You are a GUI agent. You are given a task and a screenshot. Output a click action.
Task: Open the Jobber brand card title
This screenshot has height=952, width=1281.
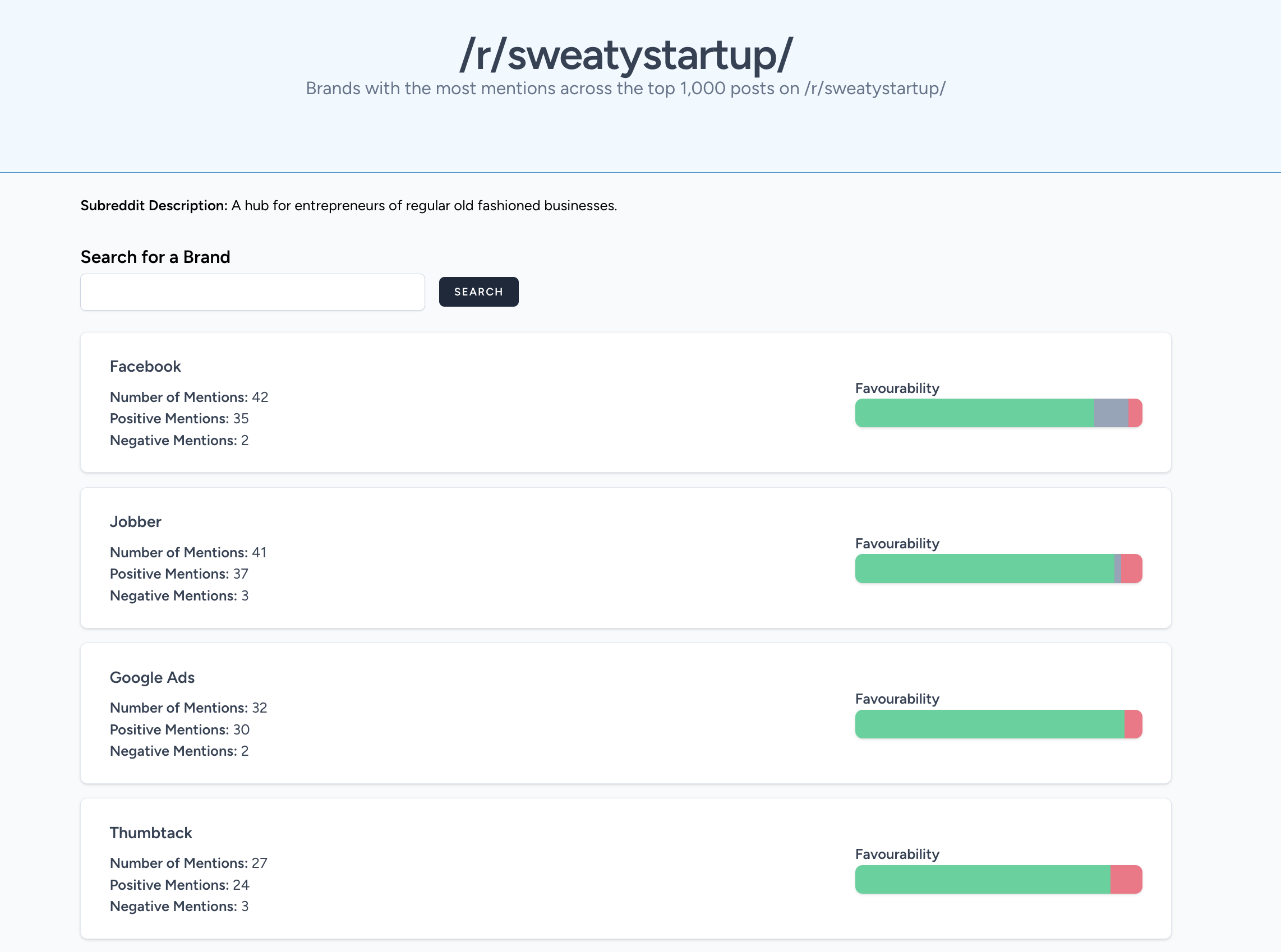click(136, 521)
